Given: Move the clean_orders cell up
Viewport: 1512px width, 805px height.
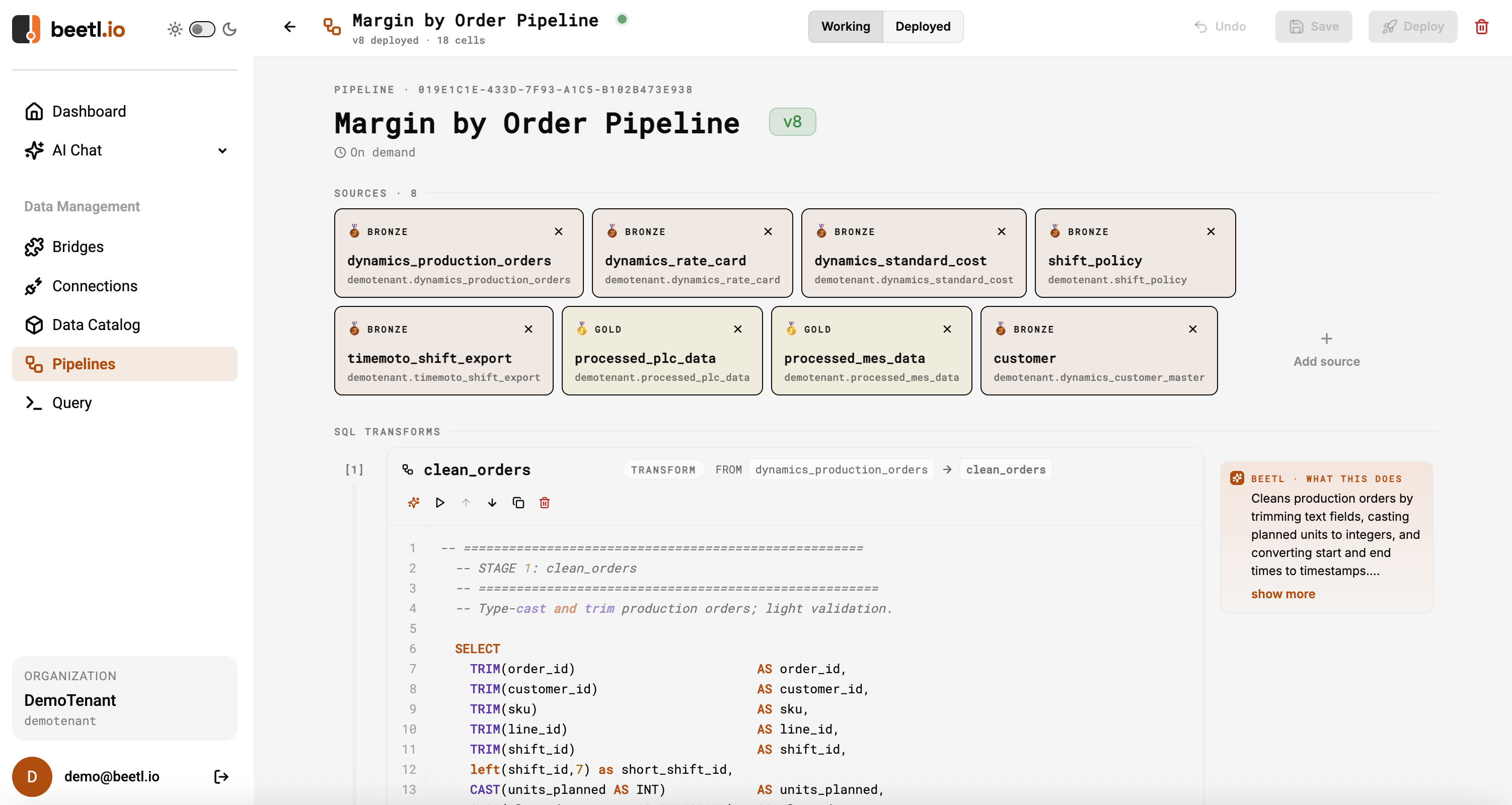Looking at the screenshot, I should click(x=466, y=503).
